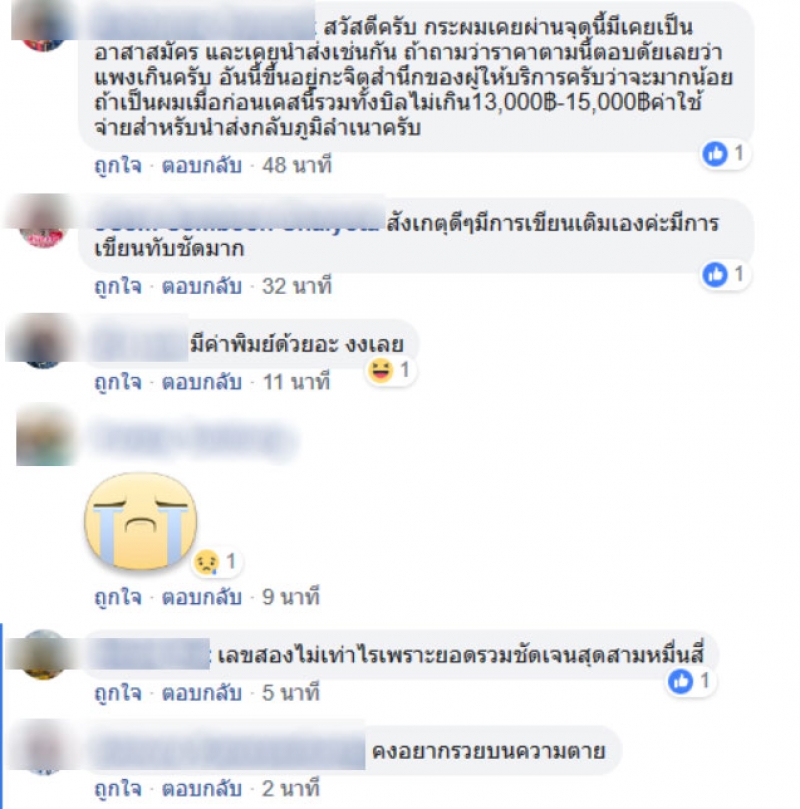Open the large crying face sticker
Screen dimensions: 800x809
pos(141,522)
